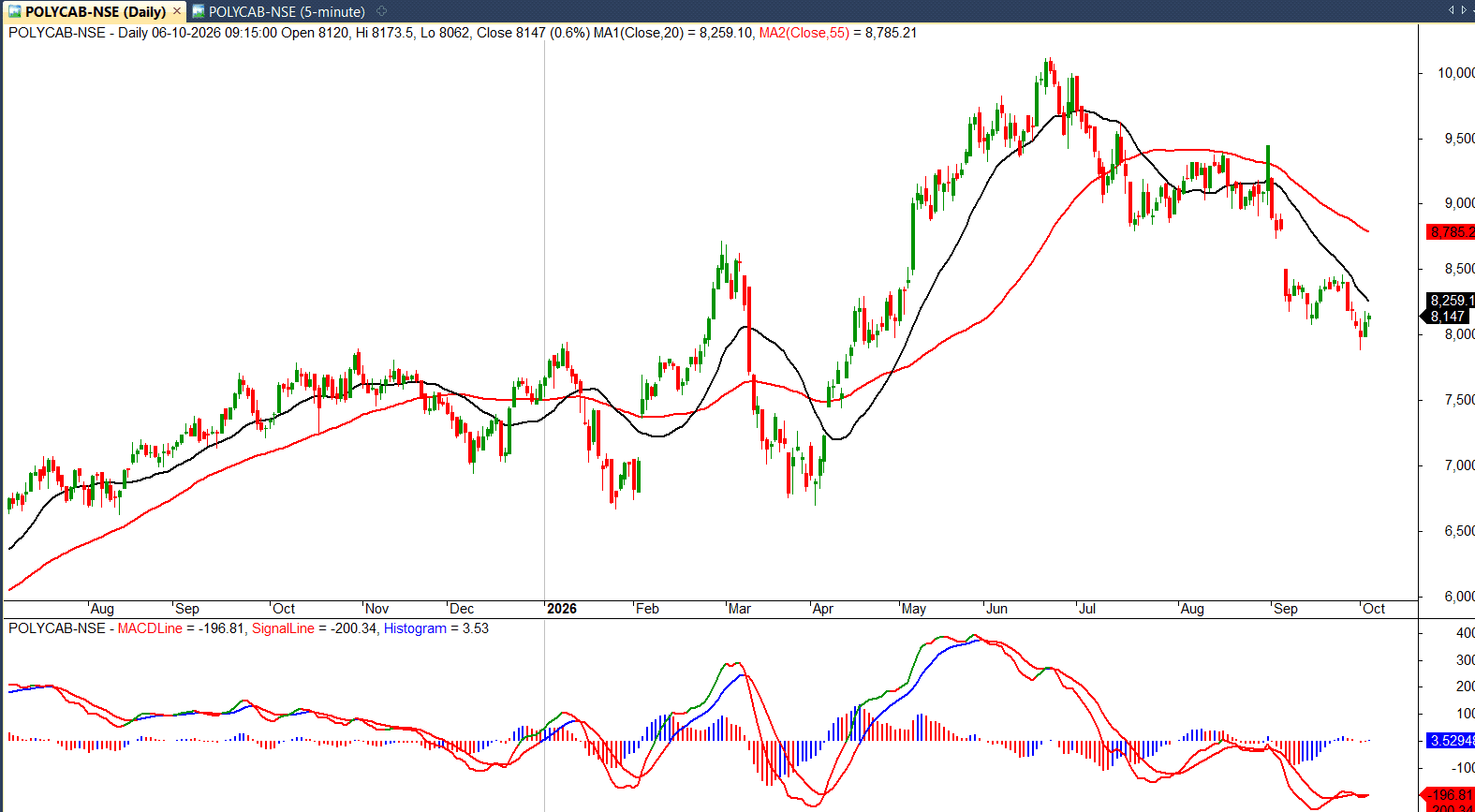Click the May label on time axis
Image resolution: width=1475 pixels, height=812 pixels.
[x=914, y=609]
